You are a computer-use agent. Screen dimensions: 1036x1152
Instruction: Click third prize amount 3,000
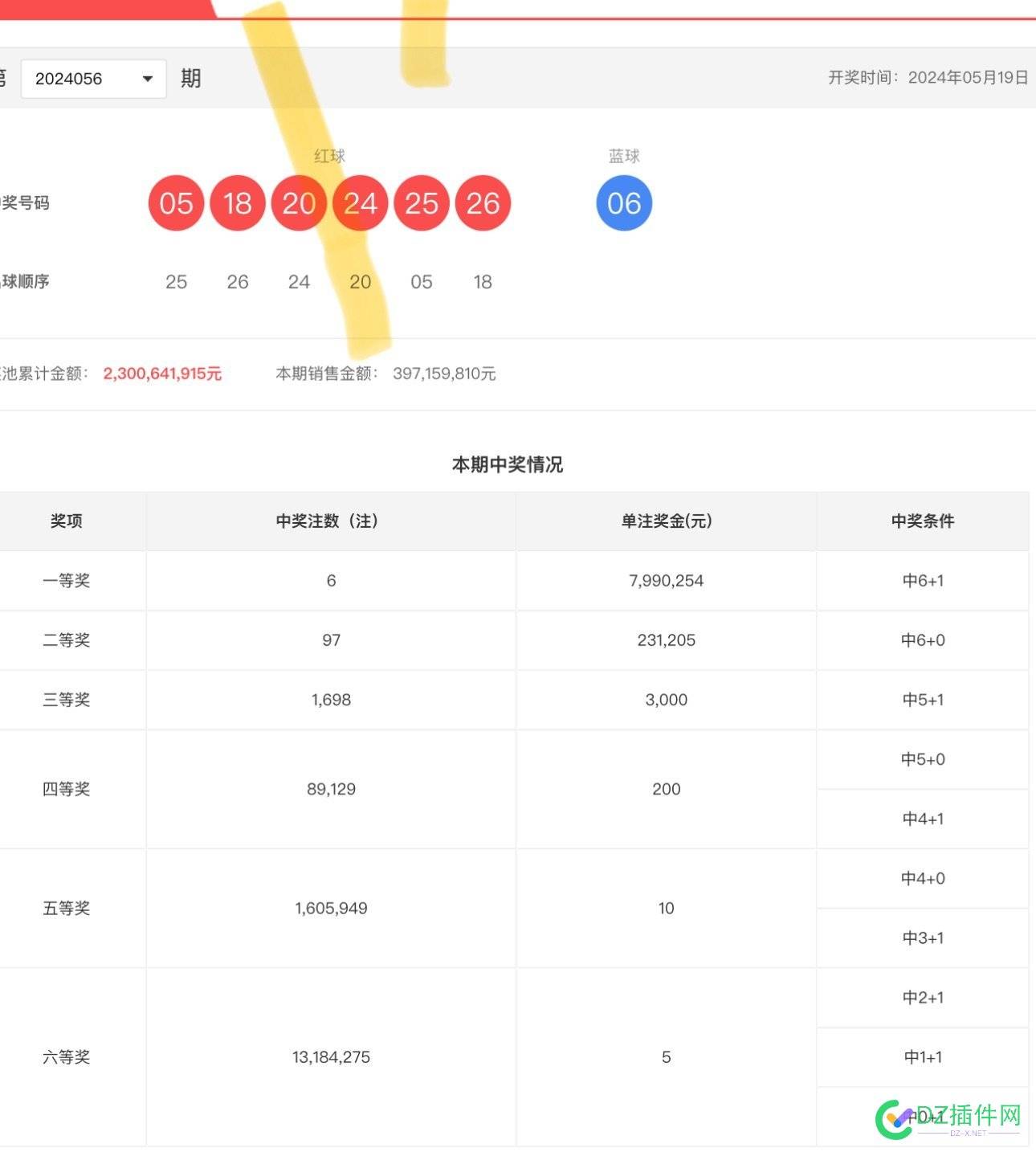[x=667, y=700]
